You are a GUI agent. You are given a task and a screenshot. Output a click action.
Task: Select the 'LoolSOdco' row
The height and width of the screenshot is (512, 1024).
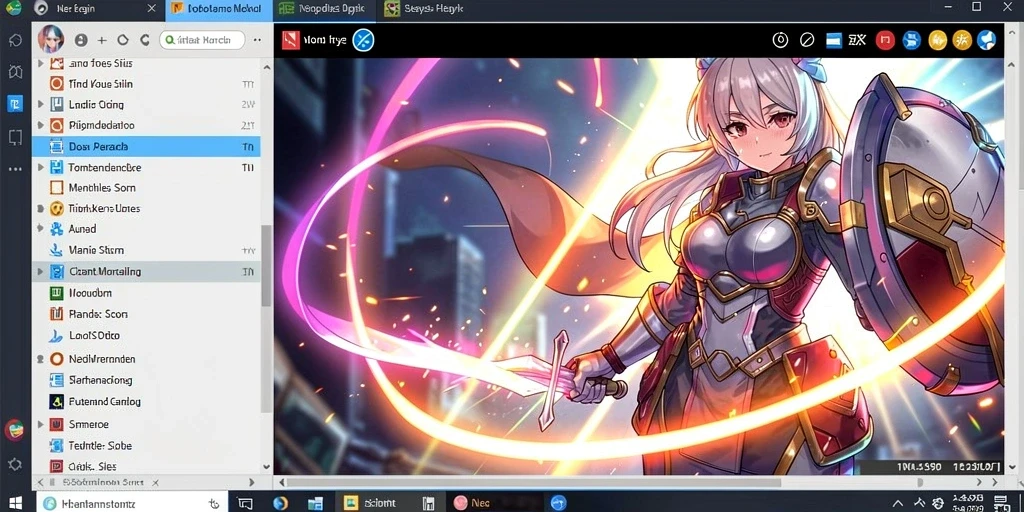click(x=146, y=336)
